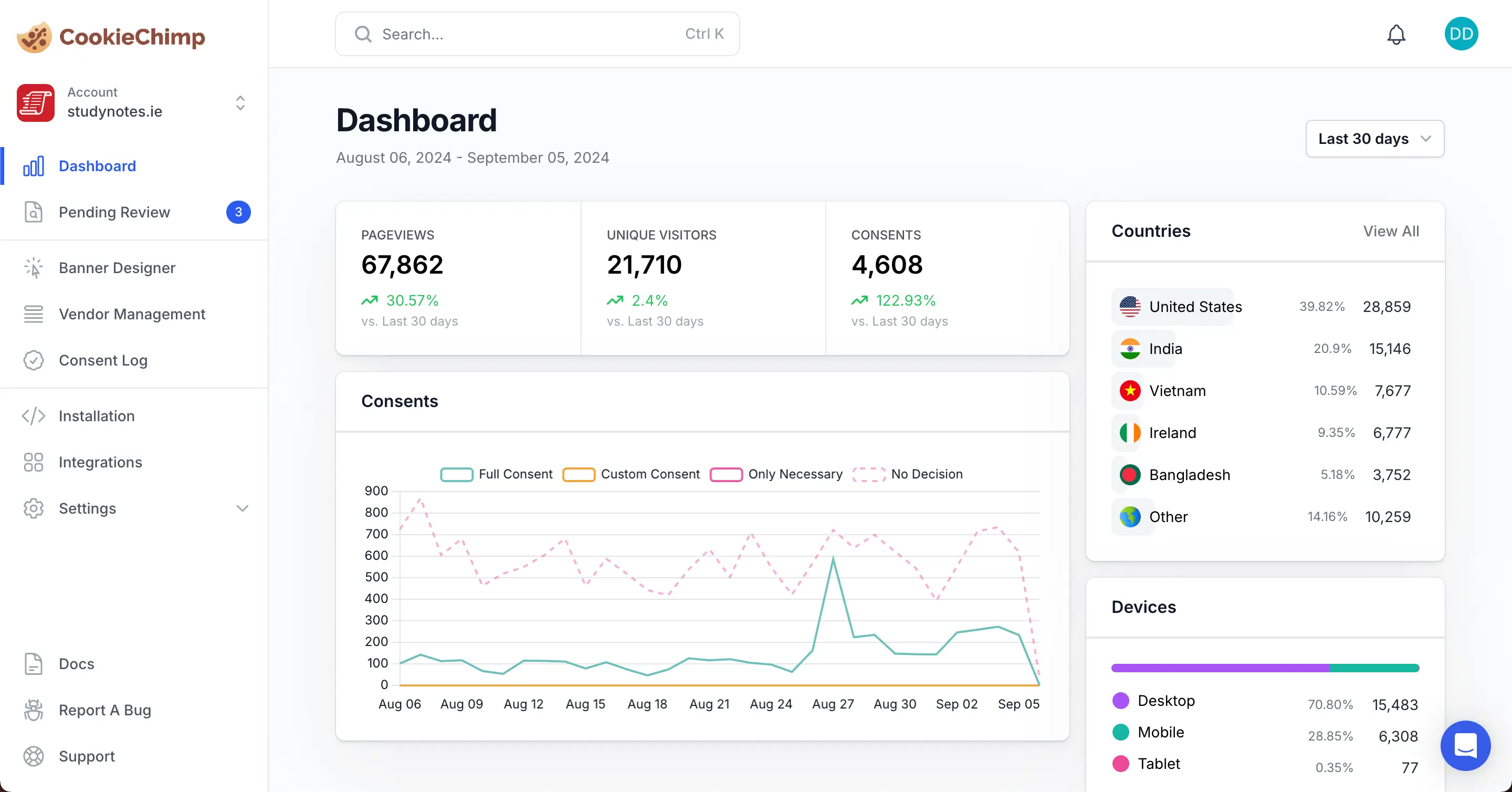Open Vendor Management from the sidebar
The height and width of the screenshot is (792, 1512).
click(132, 314)
